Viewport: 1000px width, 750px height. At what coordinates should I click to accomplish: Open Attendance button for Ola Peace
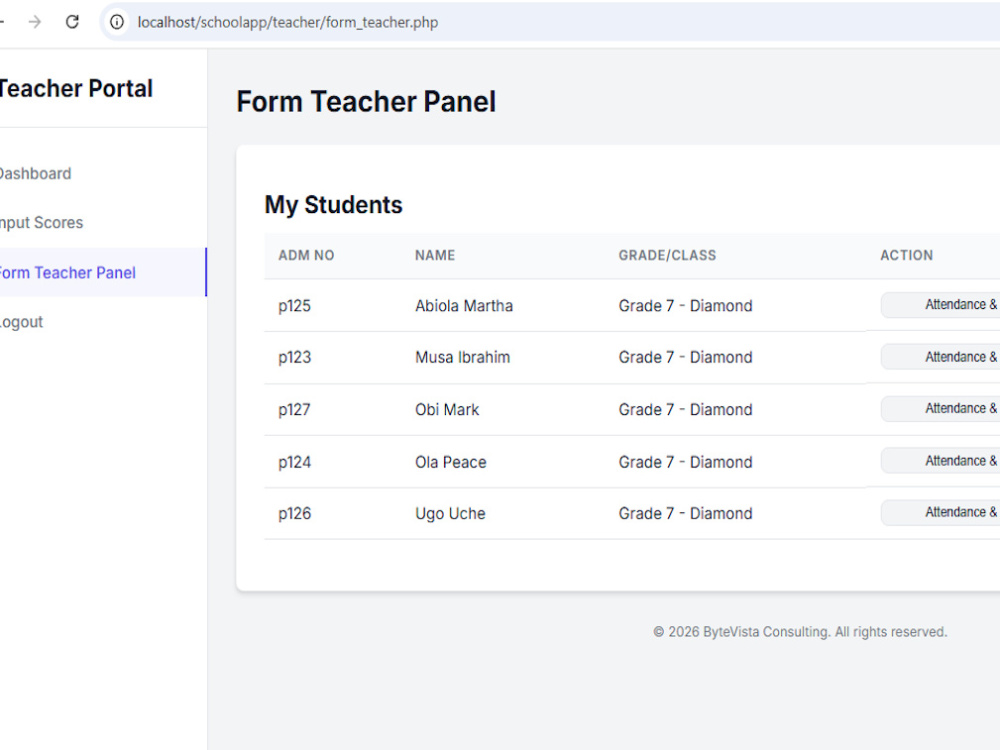pos(940,461)
